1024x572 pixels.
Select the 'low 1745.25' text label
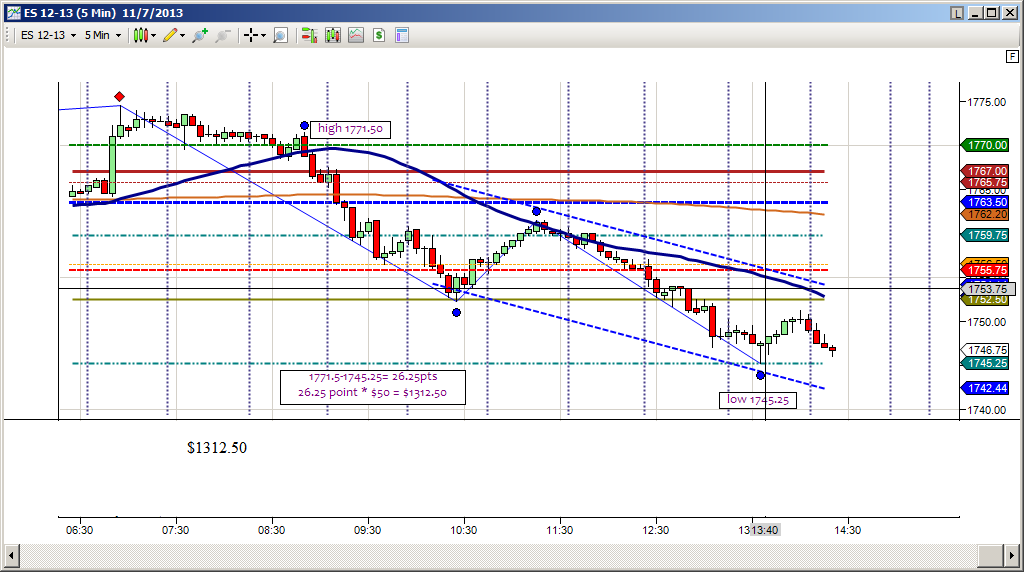click(x=758, y=400)
